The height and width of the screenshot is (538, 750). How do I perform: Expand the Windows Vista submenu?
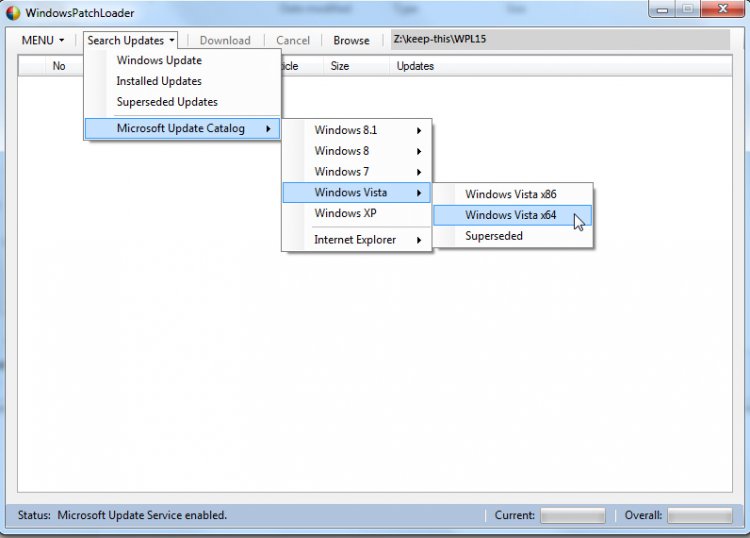tap(357, 192)
